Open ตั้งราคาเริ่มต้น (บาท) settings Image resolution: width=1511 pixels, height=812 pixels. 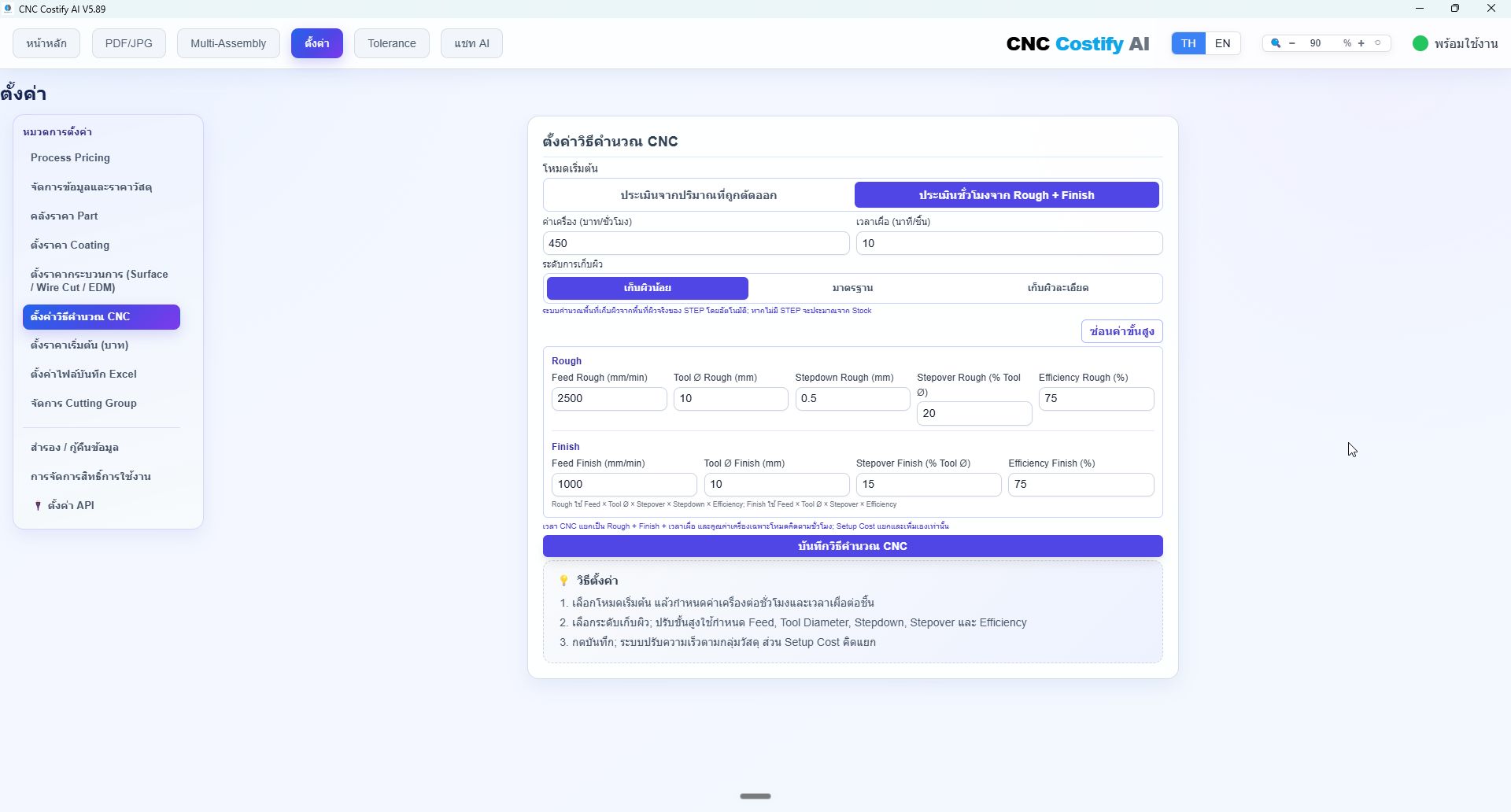pyautogui.click(x=102, y=345)
